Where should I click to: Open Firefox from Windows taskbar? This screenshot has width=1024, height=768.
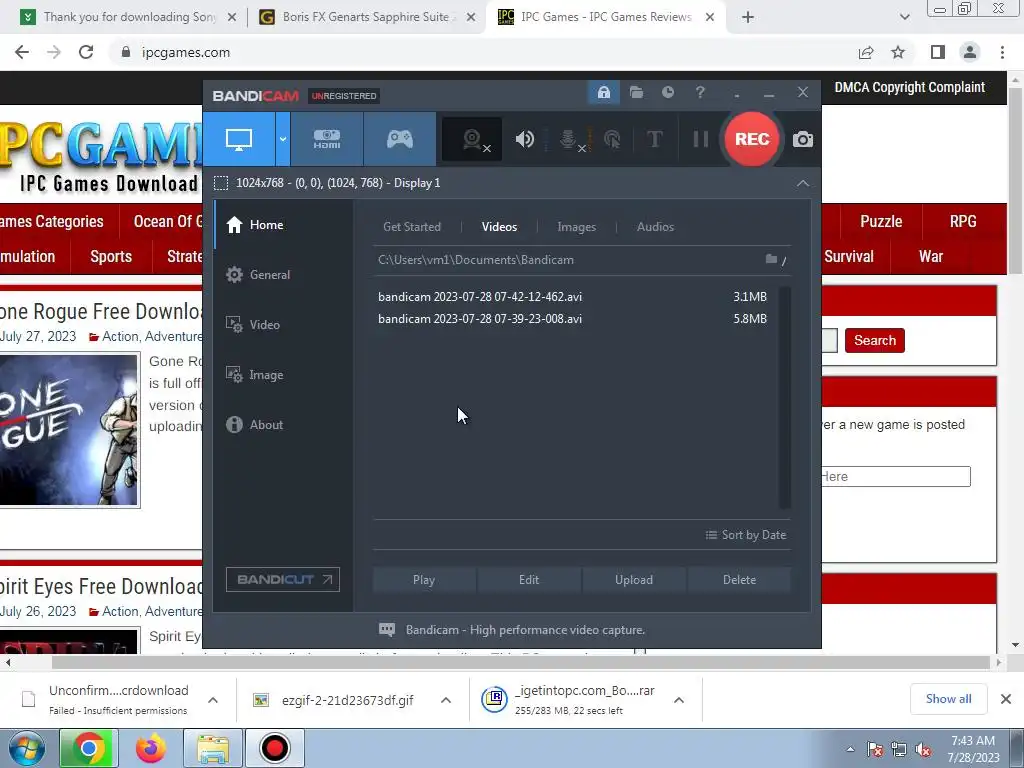coord(151,748)
